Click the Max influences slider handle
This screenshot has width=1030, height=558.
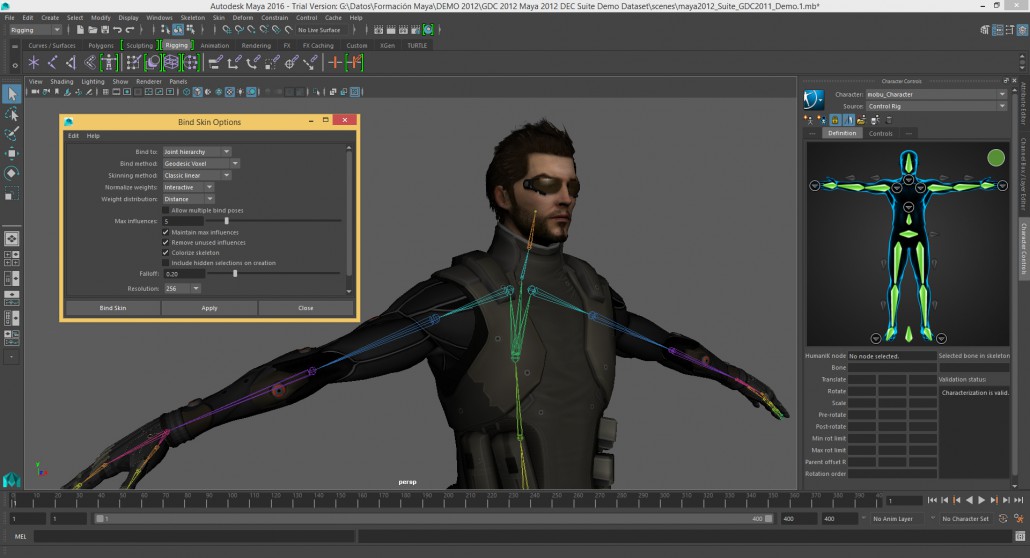click(x=226, y=221)
